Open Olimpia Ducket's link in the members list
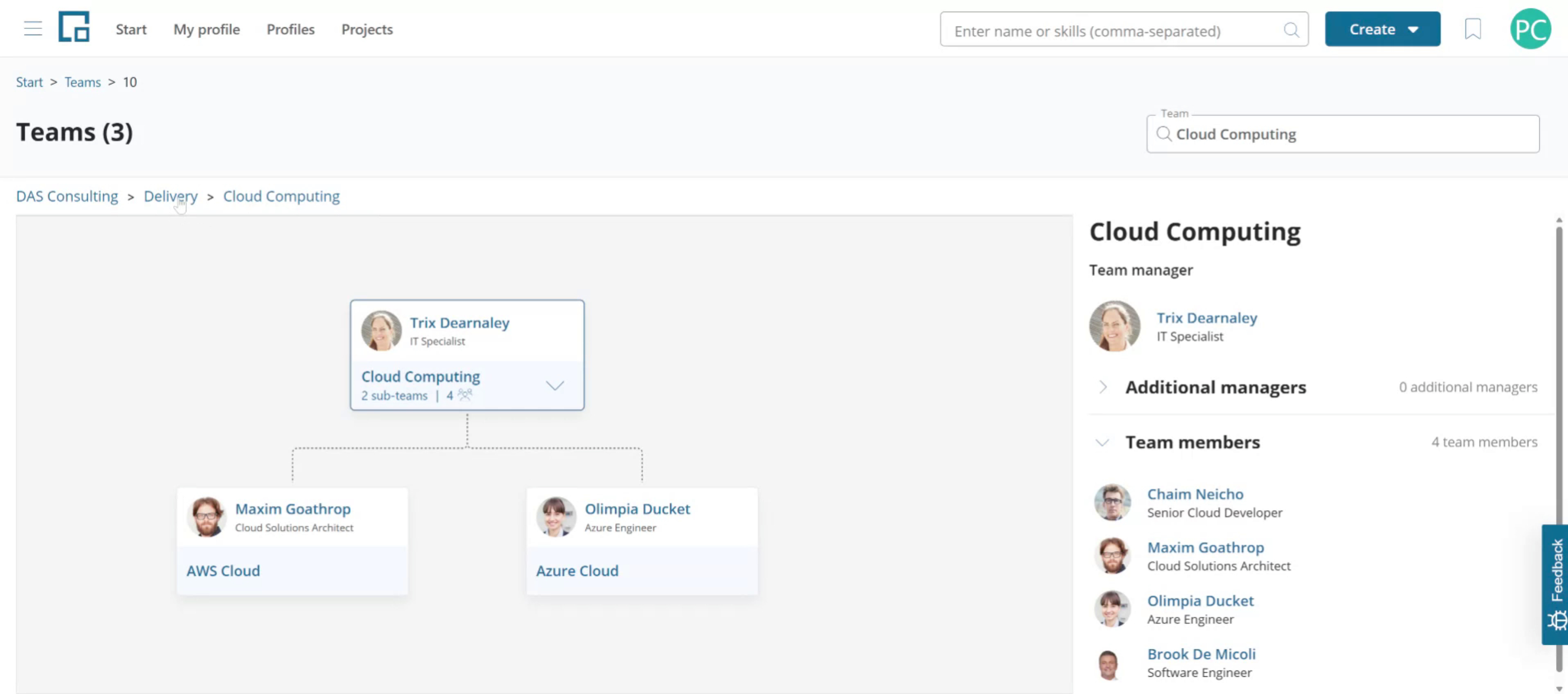Screen dimensions: 1568x694 1200,600
